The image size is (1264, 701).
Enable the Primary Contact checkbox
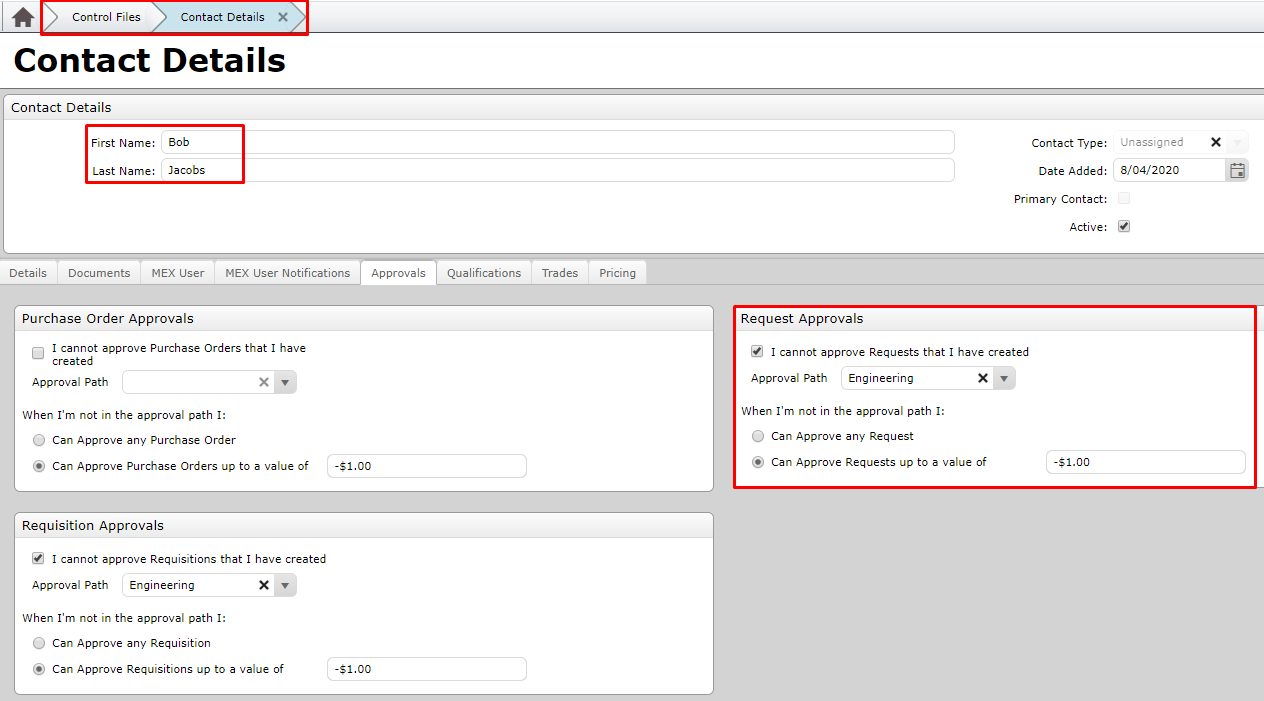click(x=1124, y=199)
